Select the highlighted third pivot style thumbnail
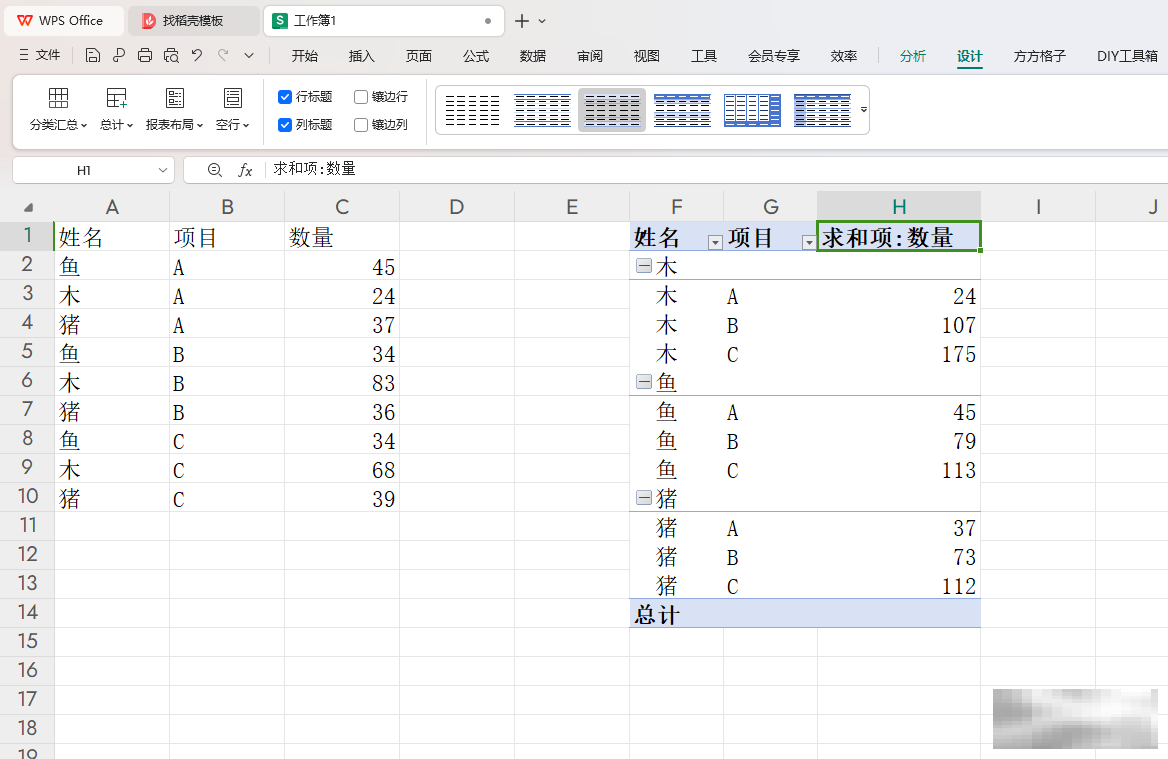The height and width of the screenshot is (759, 1168). coord(612,110)
